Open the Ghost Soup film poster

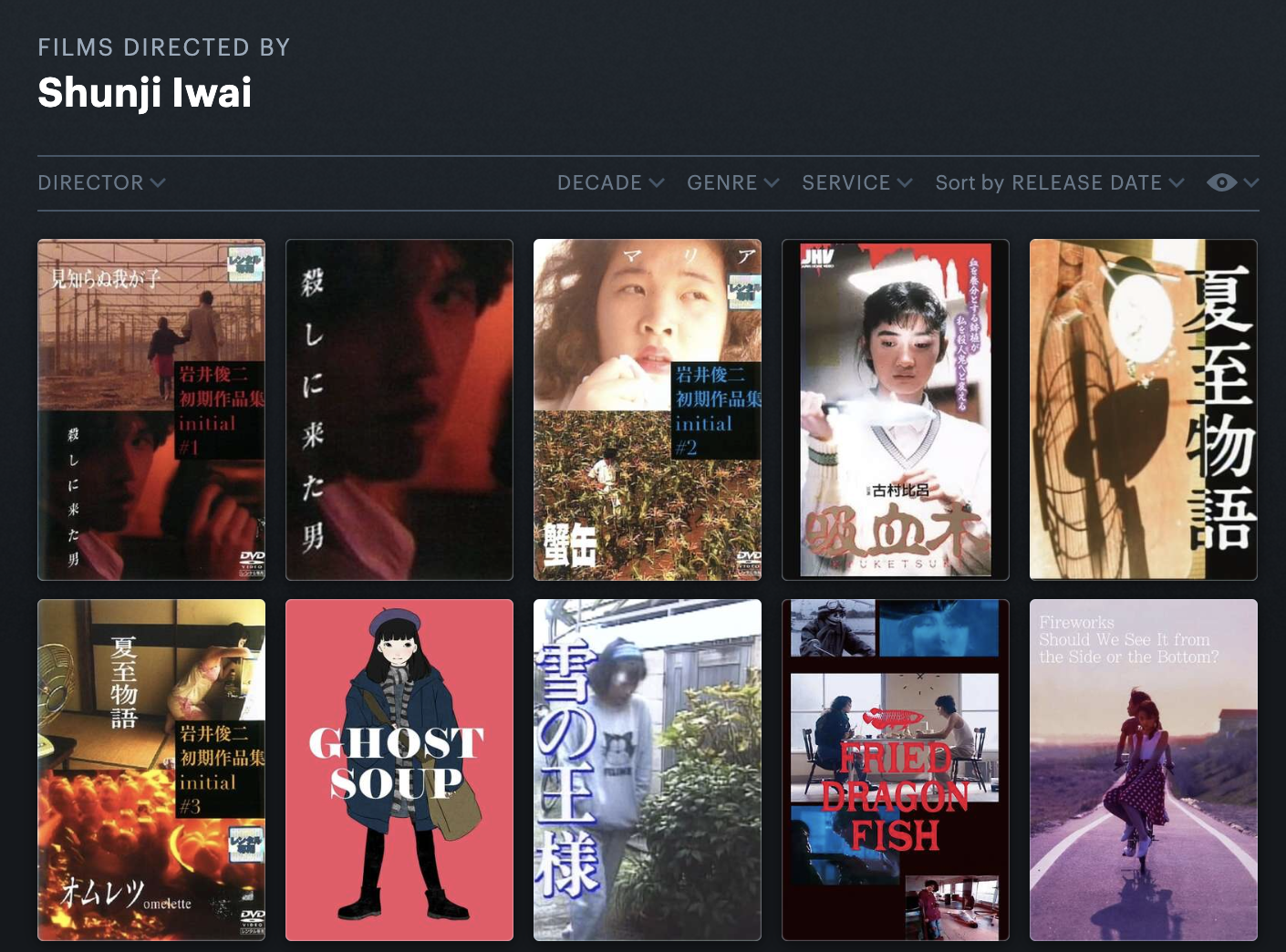[399, 770]
